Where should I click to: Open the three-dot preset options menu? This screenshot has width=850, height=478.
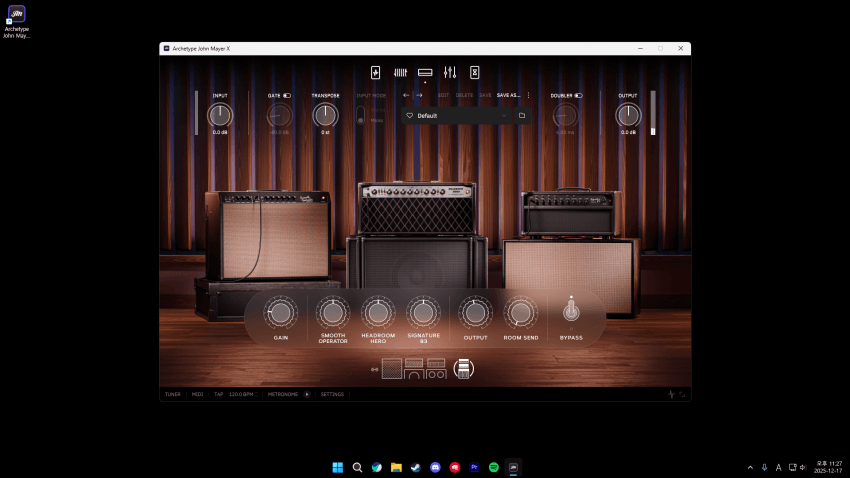click(528, 95)
